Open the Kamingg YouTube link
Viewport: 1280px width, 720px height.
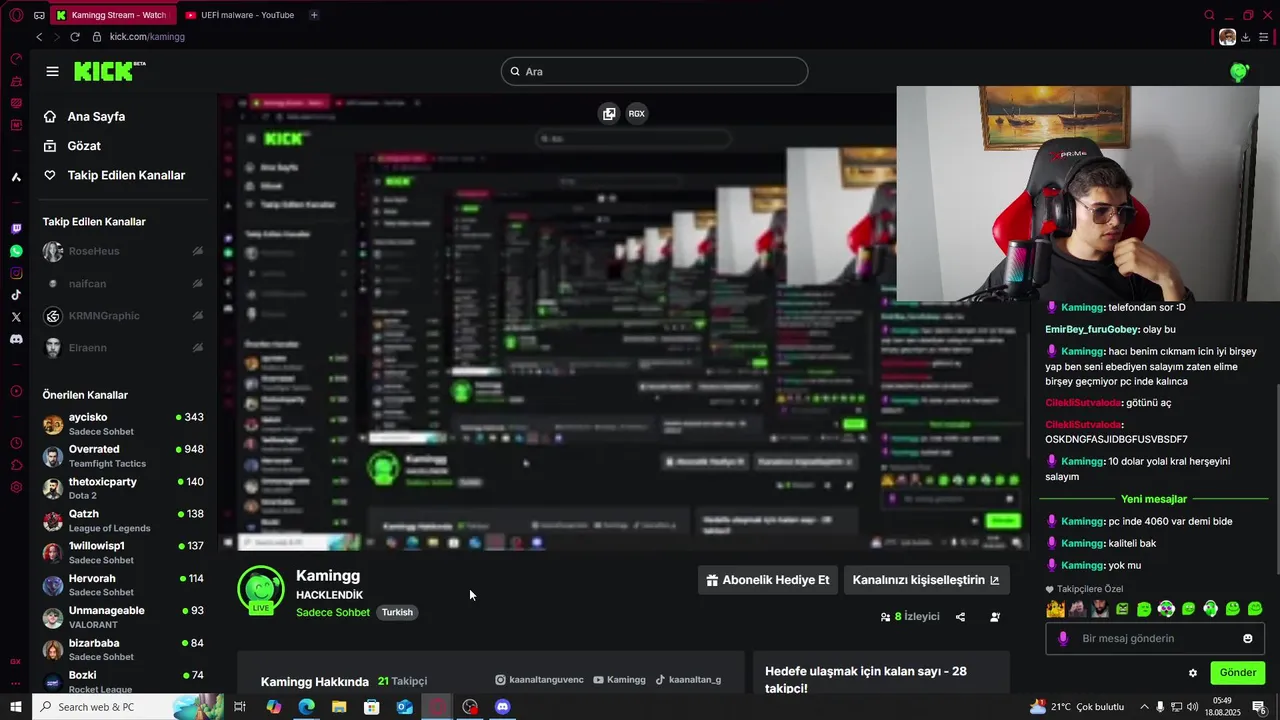619,680
